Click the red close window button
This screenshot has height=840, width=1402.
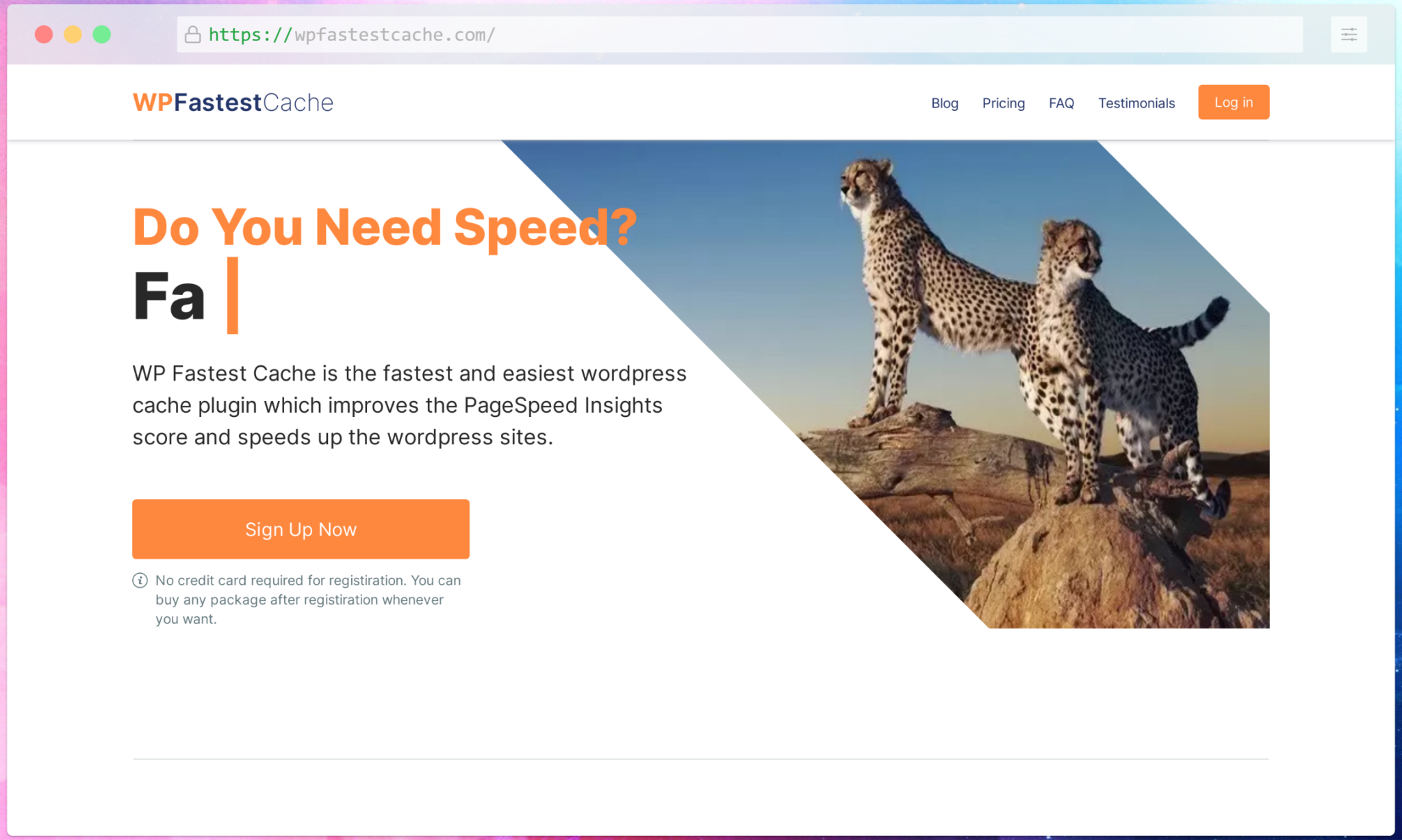coord(44,34)
